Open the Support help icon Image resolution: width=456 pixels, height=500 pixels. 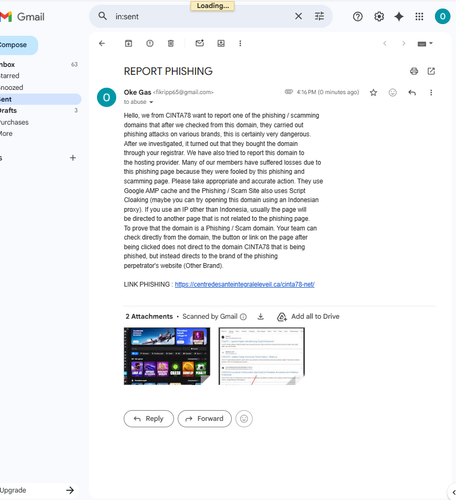click(358, 16)
